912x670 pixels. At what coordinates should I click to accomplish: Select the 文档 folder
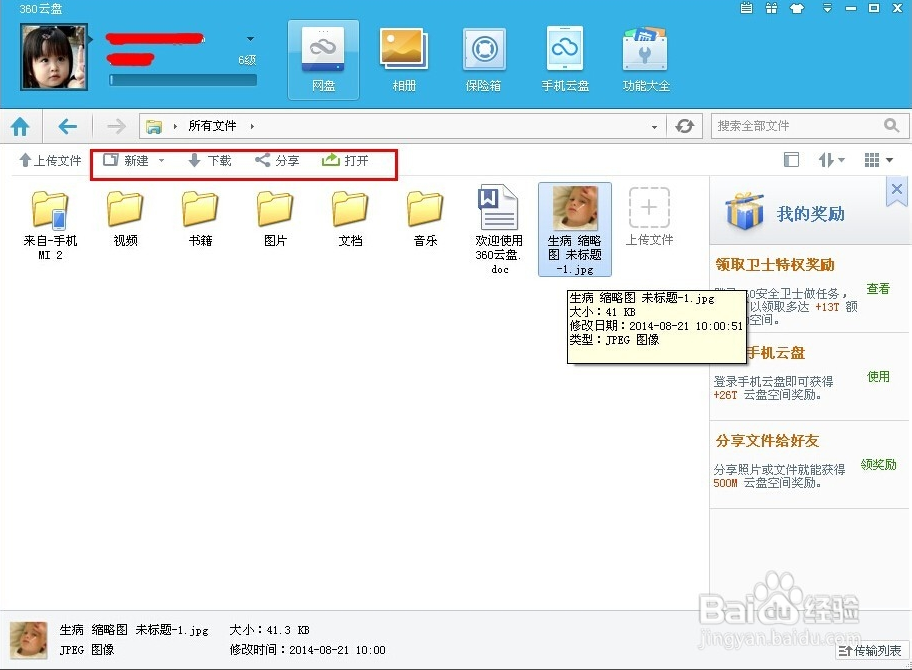tap(350, 219)
